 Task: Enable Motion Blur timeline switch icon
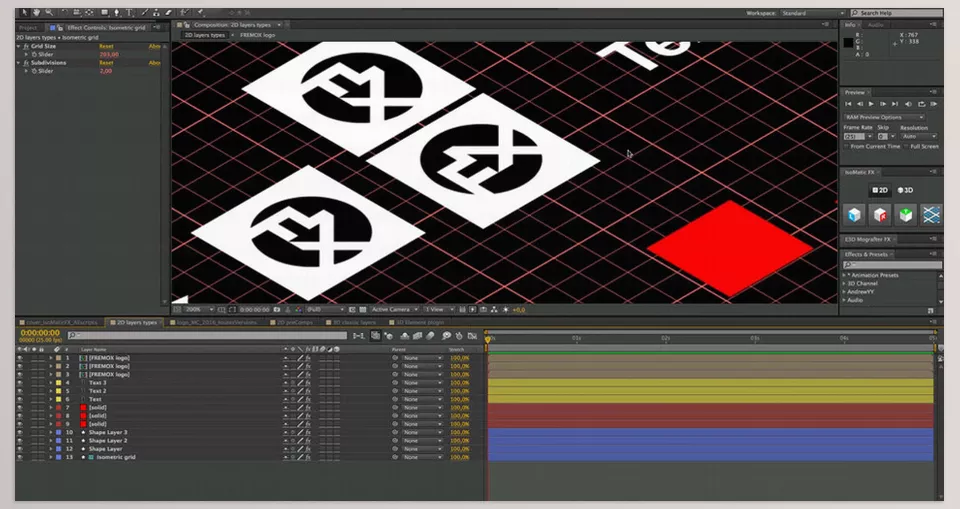[430, 336]
